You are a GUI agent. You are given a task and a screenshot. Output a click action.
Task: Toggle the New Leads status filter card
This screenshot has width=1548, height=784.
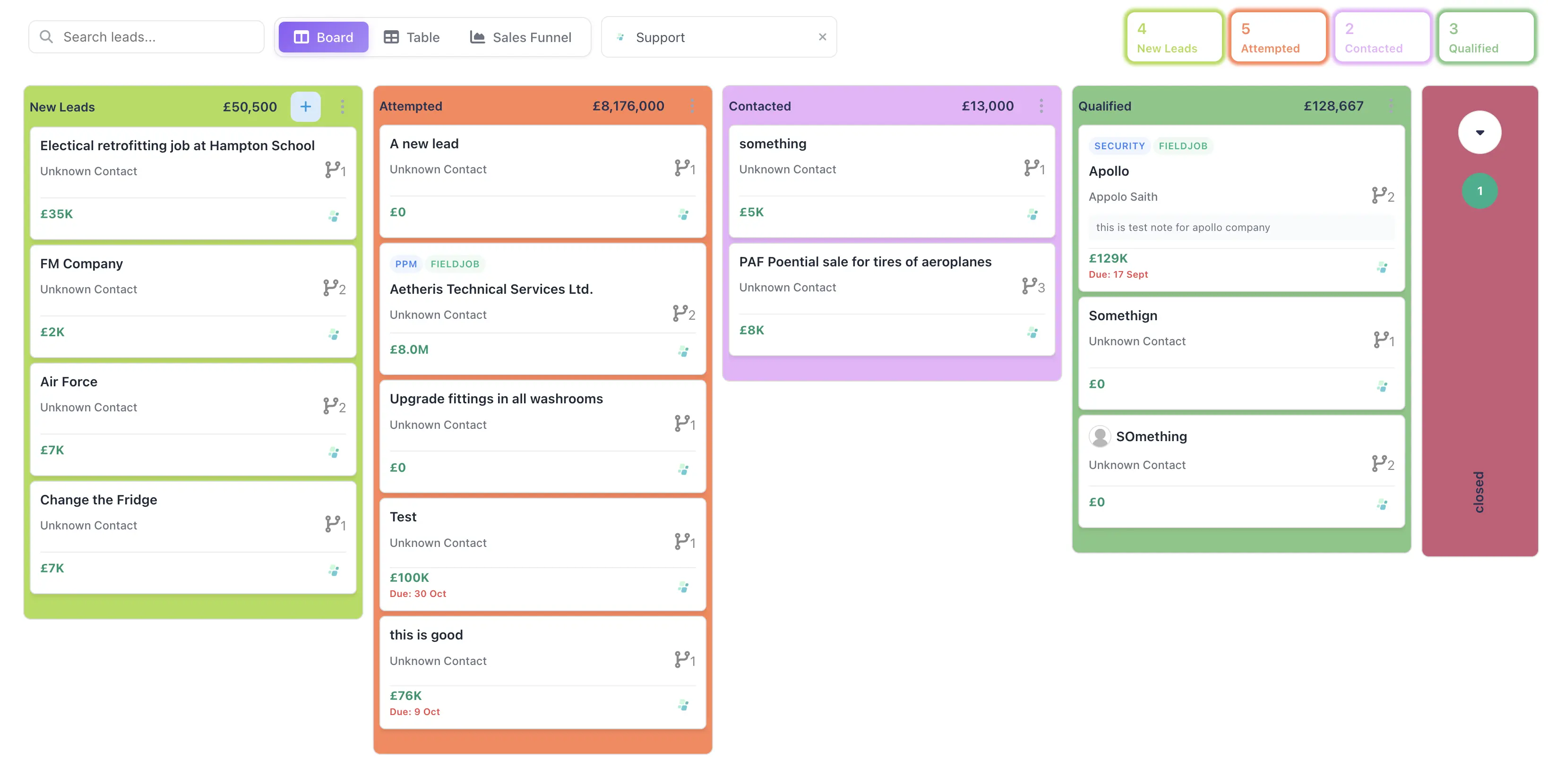(x=1174, y=37)
